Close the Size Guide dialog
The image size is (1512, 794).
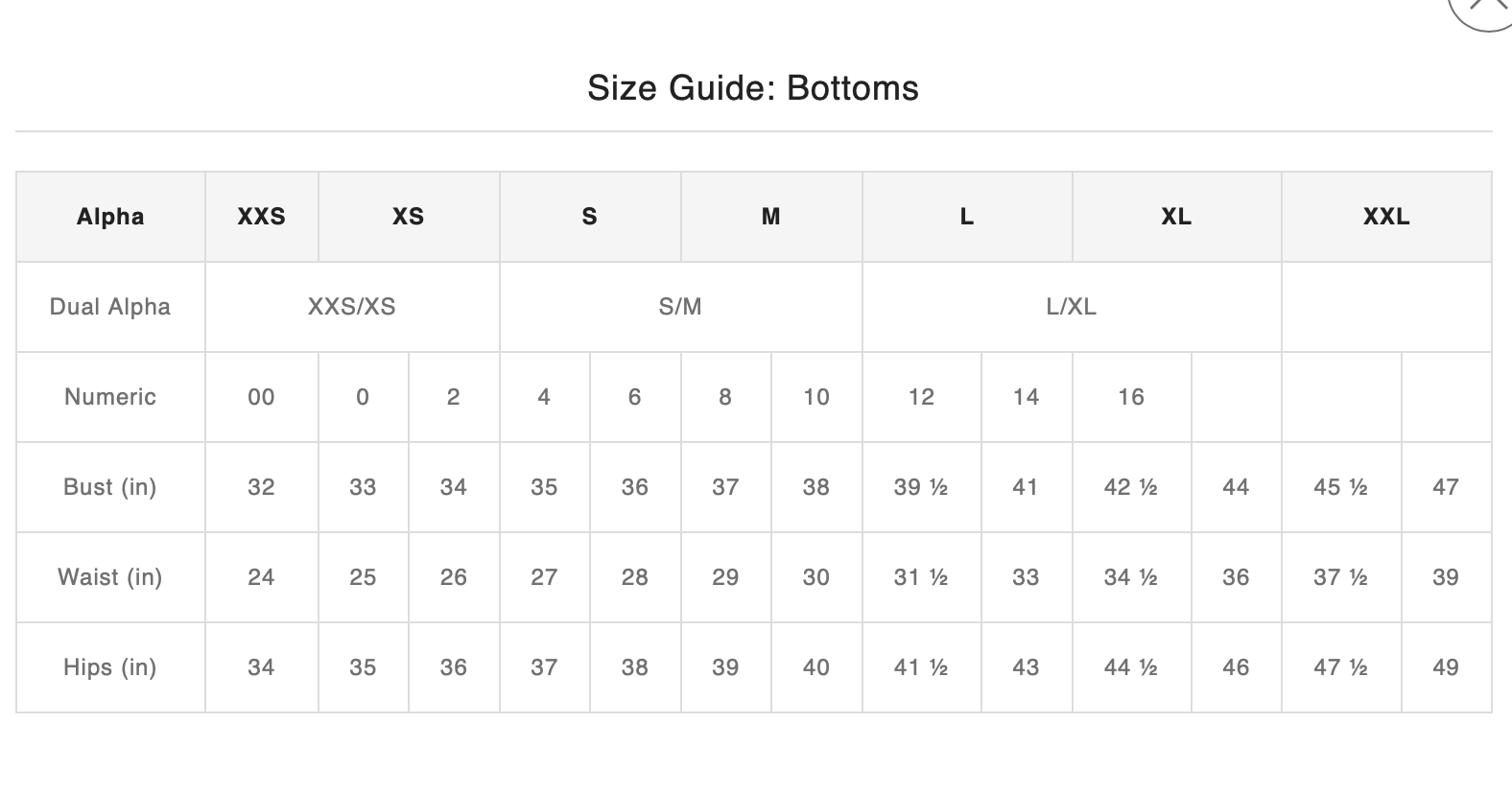[1484, 8]
